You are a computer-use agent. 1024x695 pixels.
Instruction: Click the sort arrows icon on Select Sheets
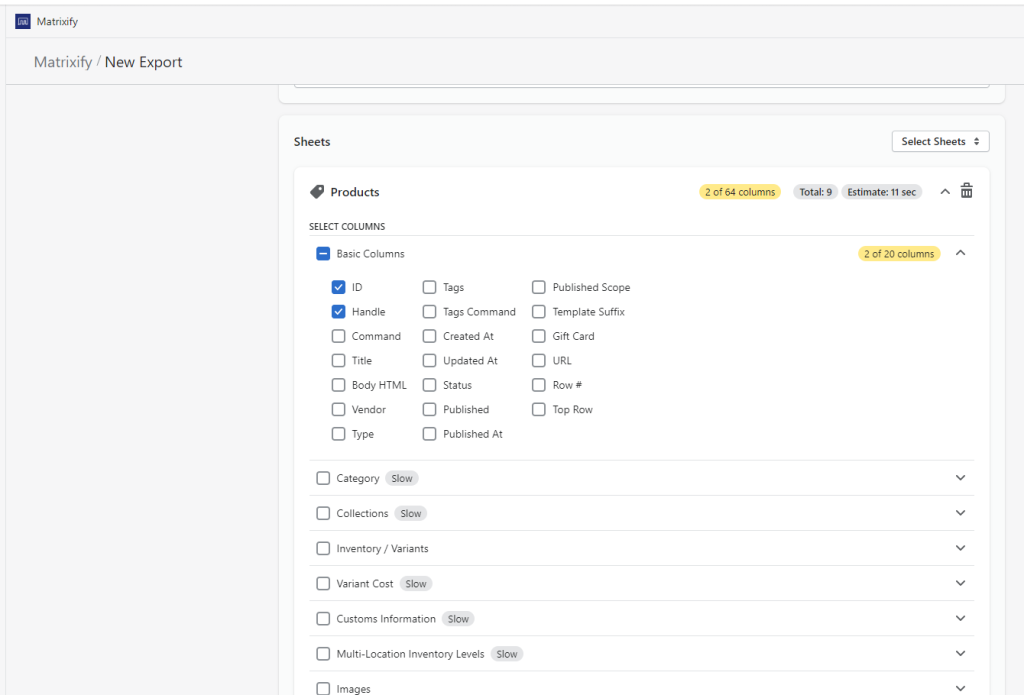coord(978,140)
